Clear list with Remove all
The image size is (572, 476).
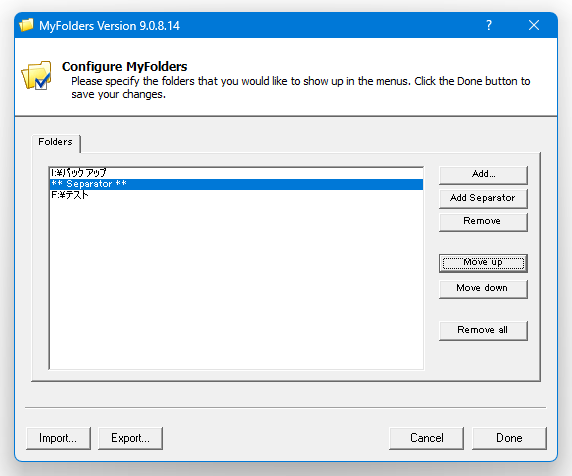coord(483,330)
